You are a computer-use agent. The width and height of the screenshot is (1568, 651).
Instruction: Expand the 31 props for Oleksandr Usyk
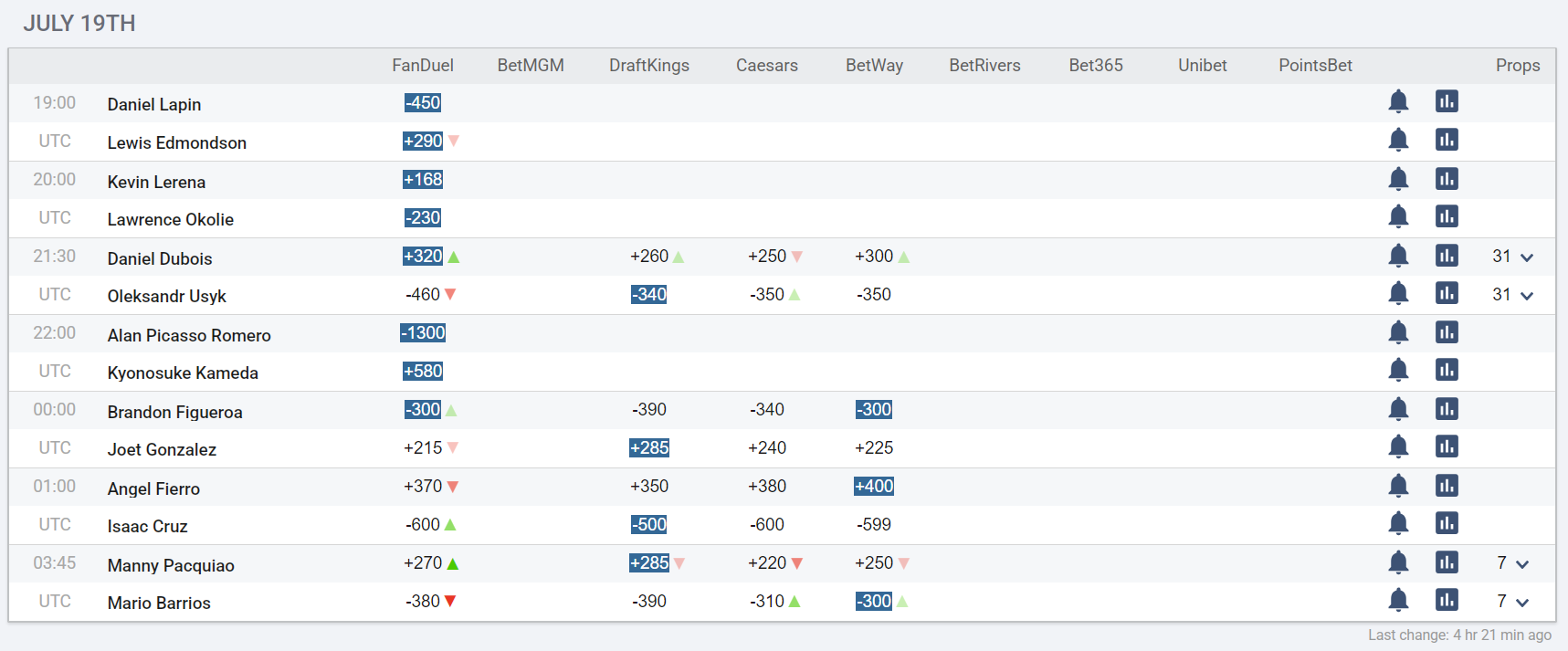[x=1513, y=295]
